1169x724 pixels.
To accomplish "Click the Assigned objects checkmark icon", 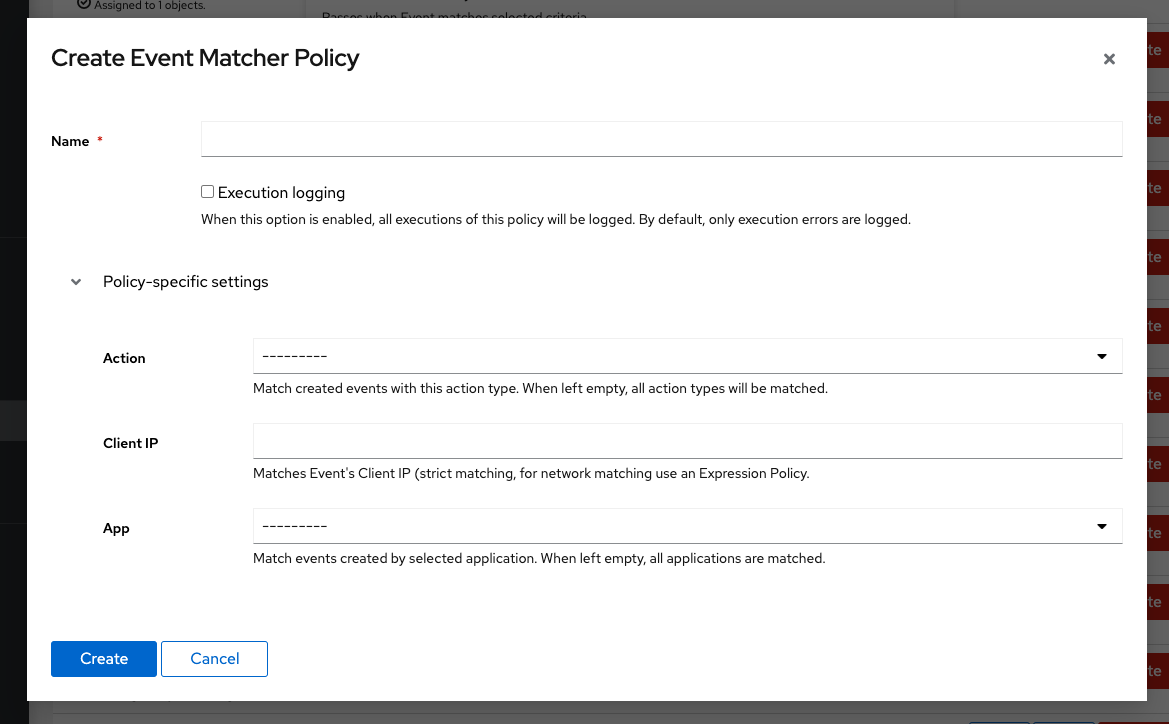I will 84,5.
